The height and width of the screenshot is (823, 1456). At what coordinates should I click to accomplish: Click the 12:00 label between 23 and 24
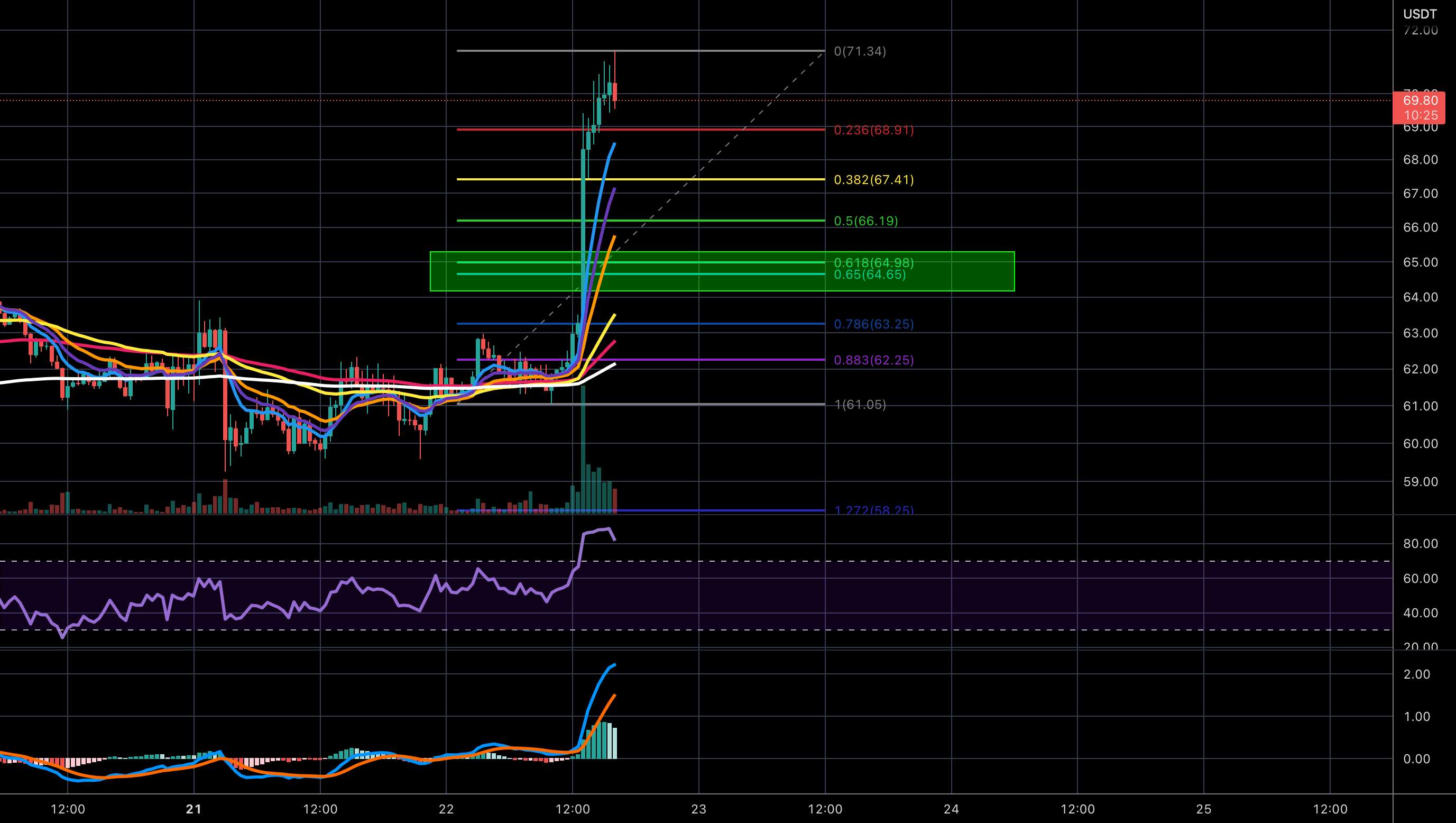coord(825,809)
